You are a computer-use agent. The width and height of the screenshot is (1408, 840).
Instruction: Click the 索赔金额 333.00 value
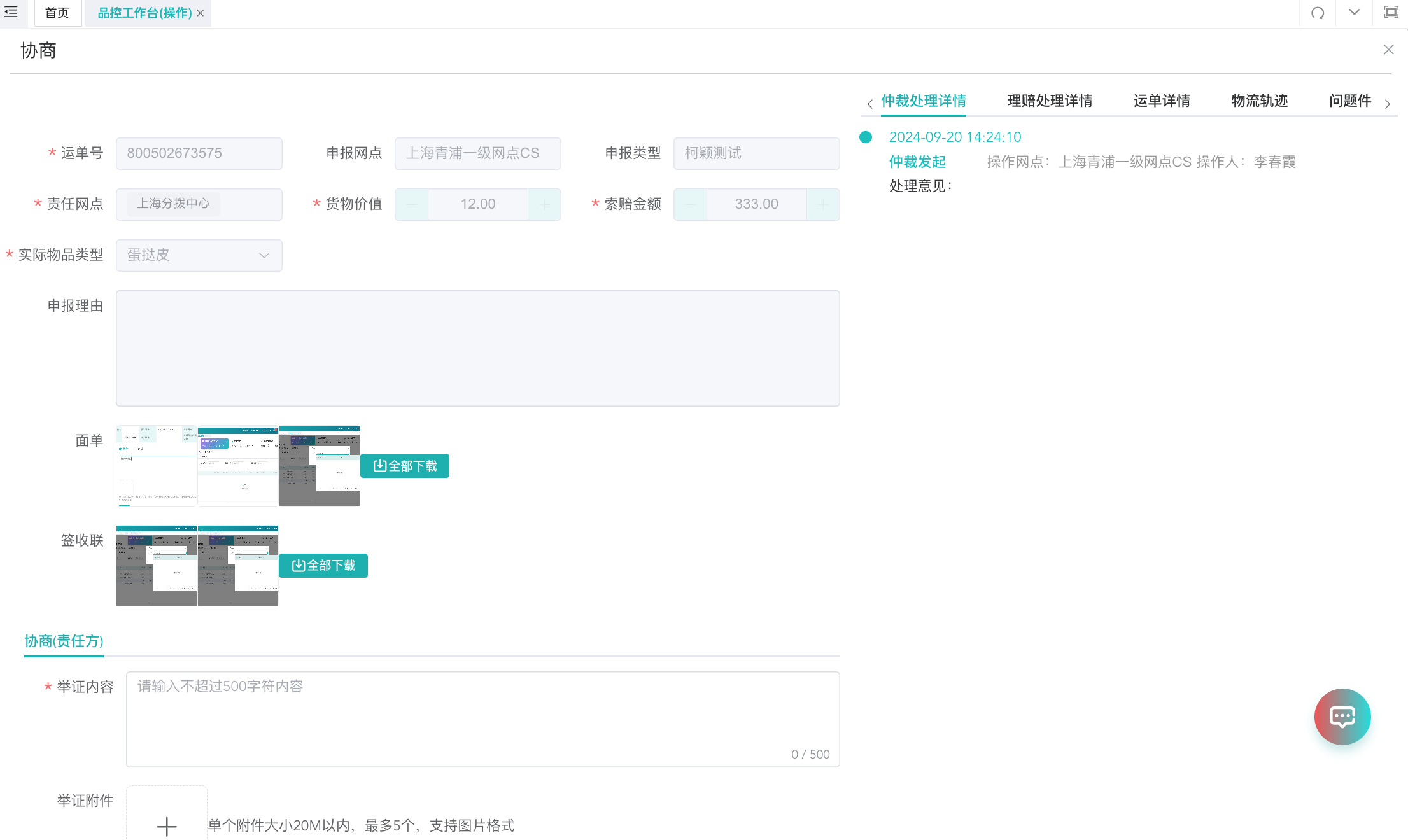[757, 204]
